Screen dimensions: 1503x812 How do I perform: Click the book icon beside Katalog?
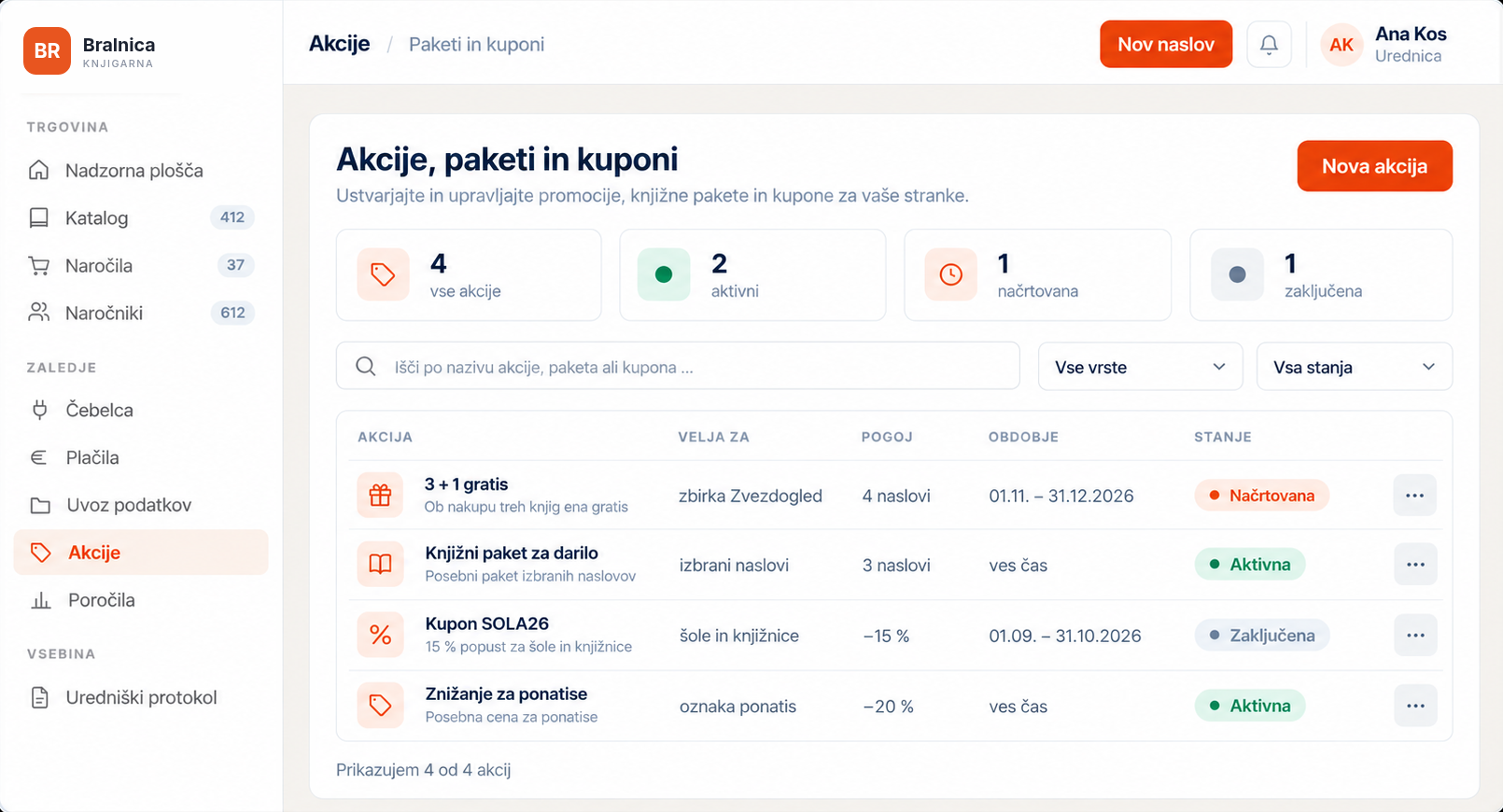click(39, 217)
